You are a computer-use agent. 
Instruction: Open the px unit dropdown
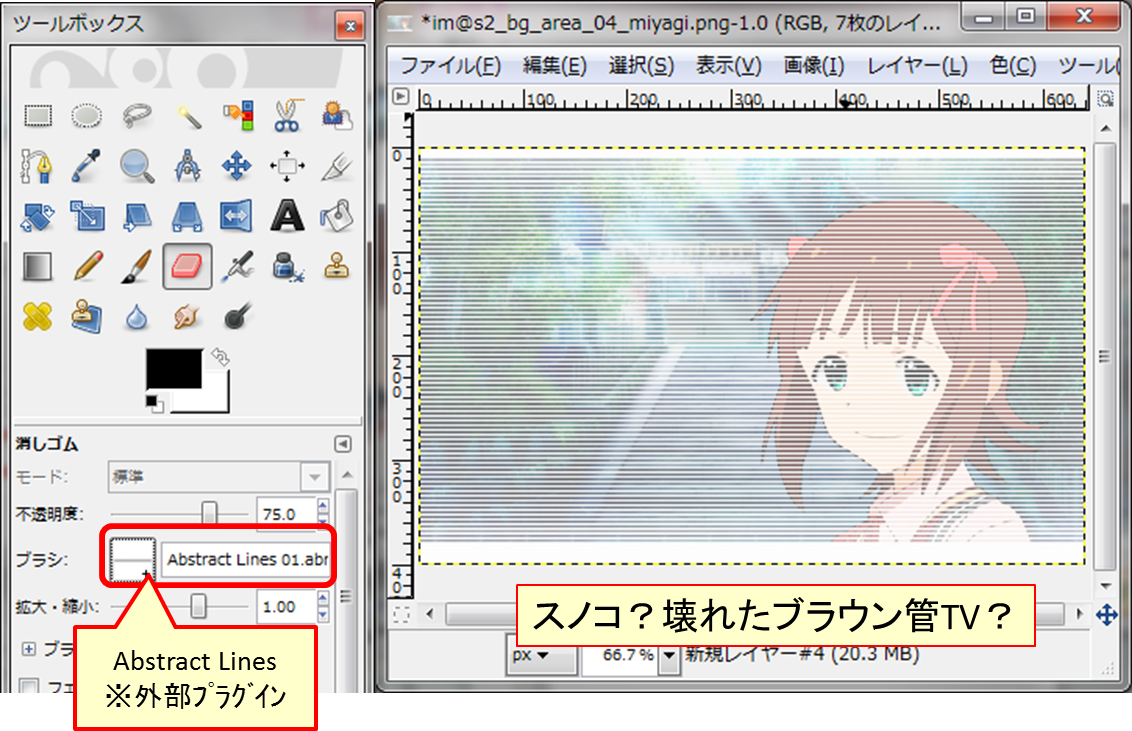pos(541,656)
